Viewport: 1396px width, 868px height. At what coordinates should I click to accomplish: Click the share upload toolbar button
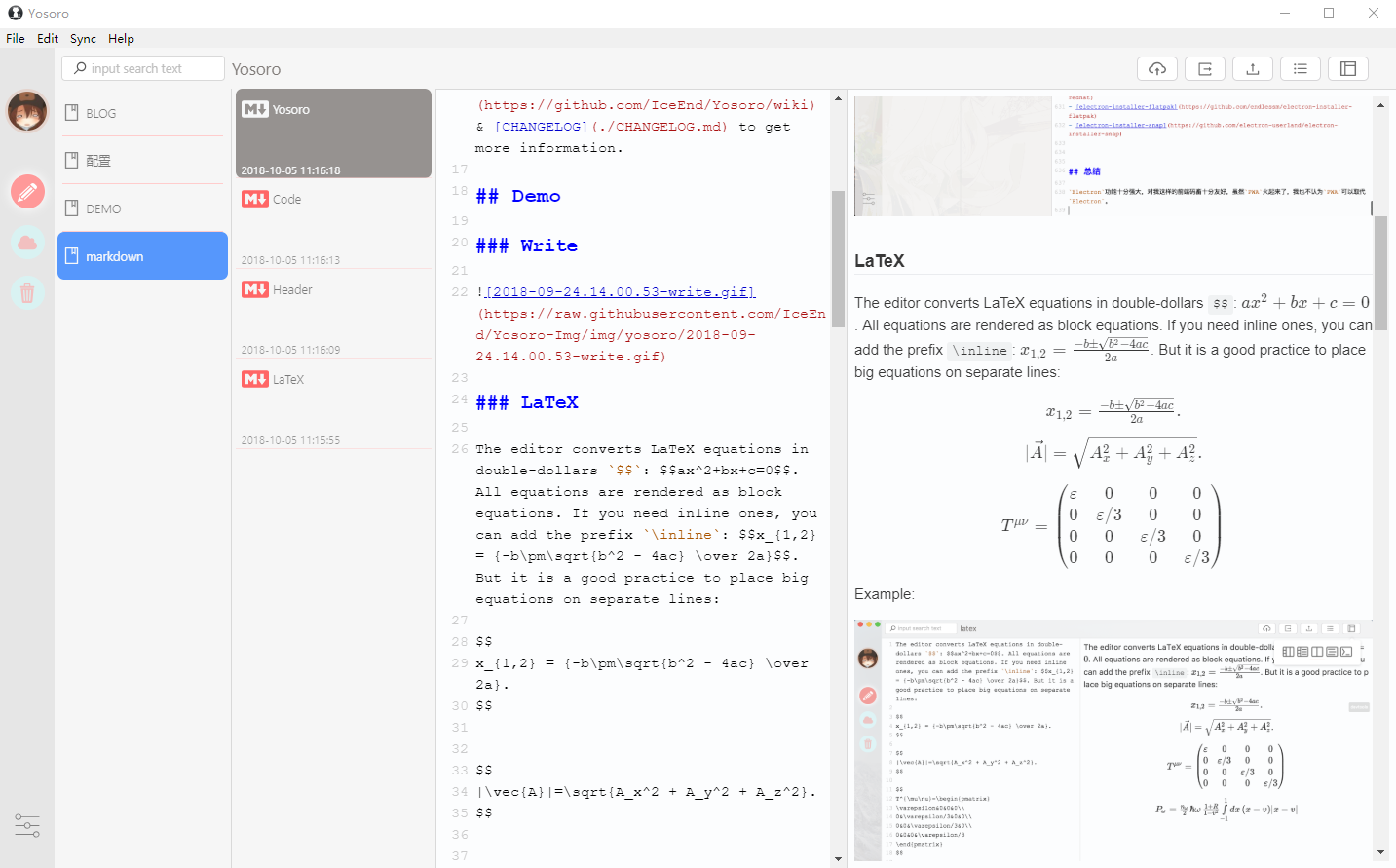click(x=1253, y=68)
